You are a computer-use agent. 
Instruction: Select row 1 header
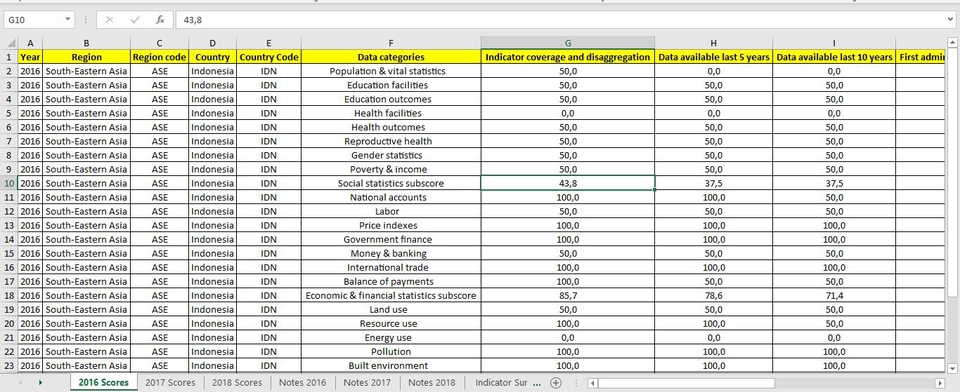click(x=10, y=57)
